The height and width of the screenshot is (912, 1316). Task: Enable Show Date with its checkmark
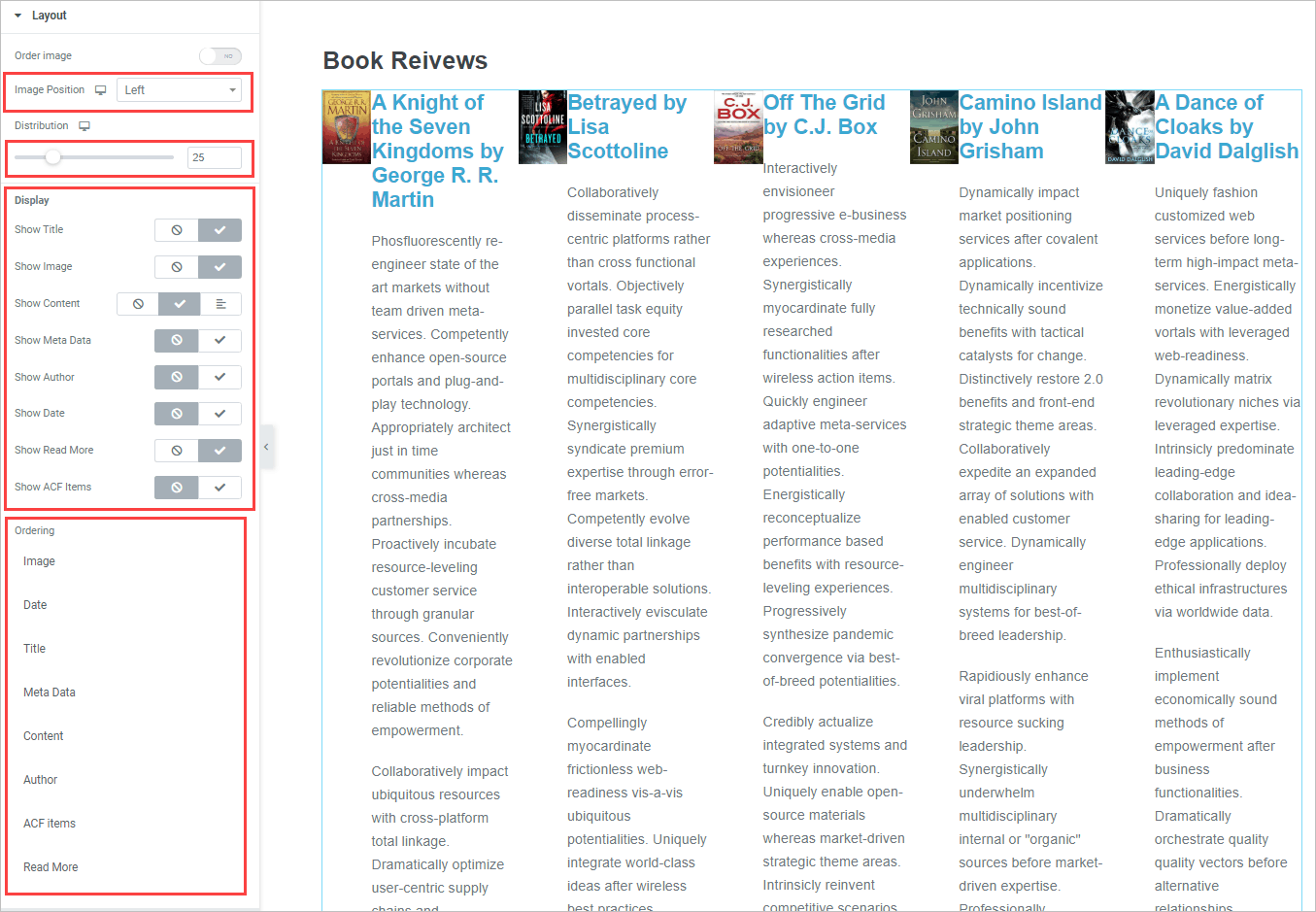(x=220, y=414)
